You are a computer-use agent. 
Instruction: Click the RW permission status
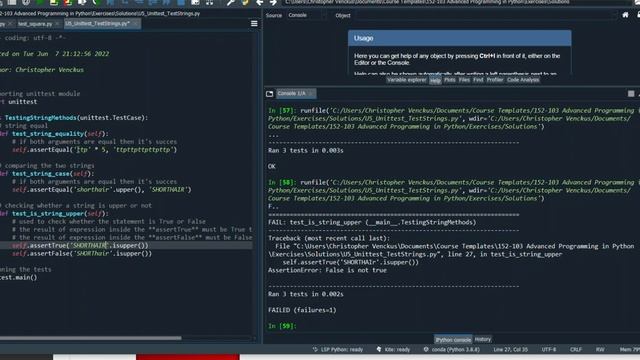600,349
